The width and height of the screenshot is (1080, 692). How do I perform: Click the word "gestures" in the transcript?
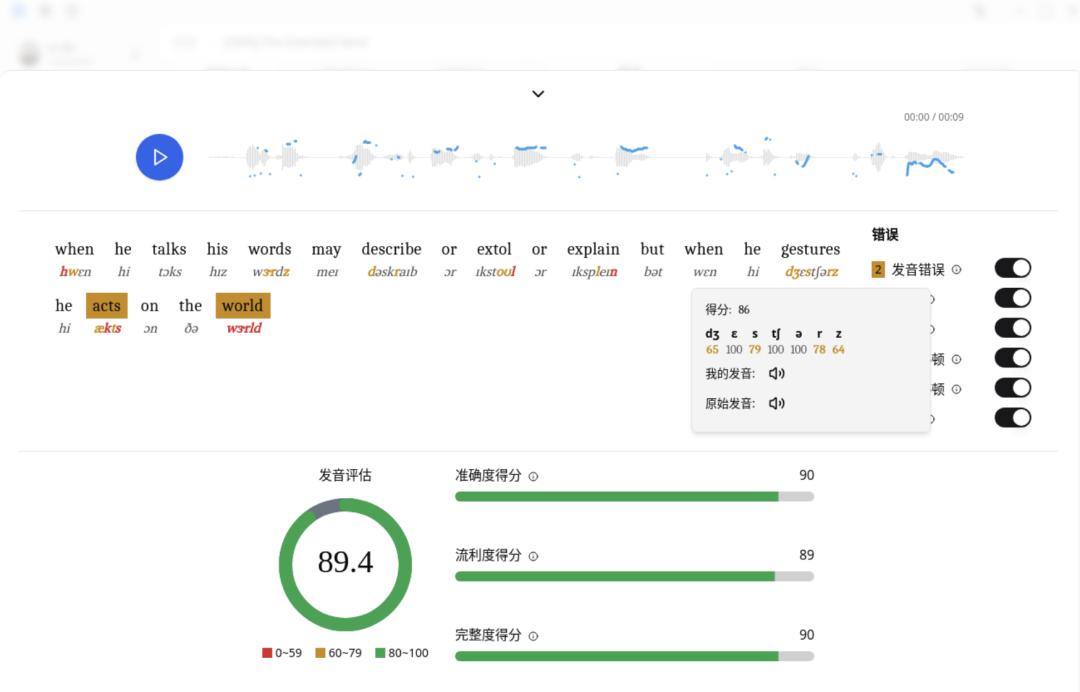[810, 249]
